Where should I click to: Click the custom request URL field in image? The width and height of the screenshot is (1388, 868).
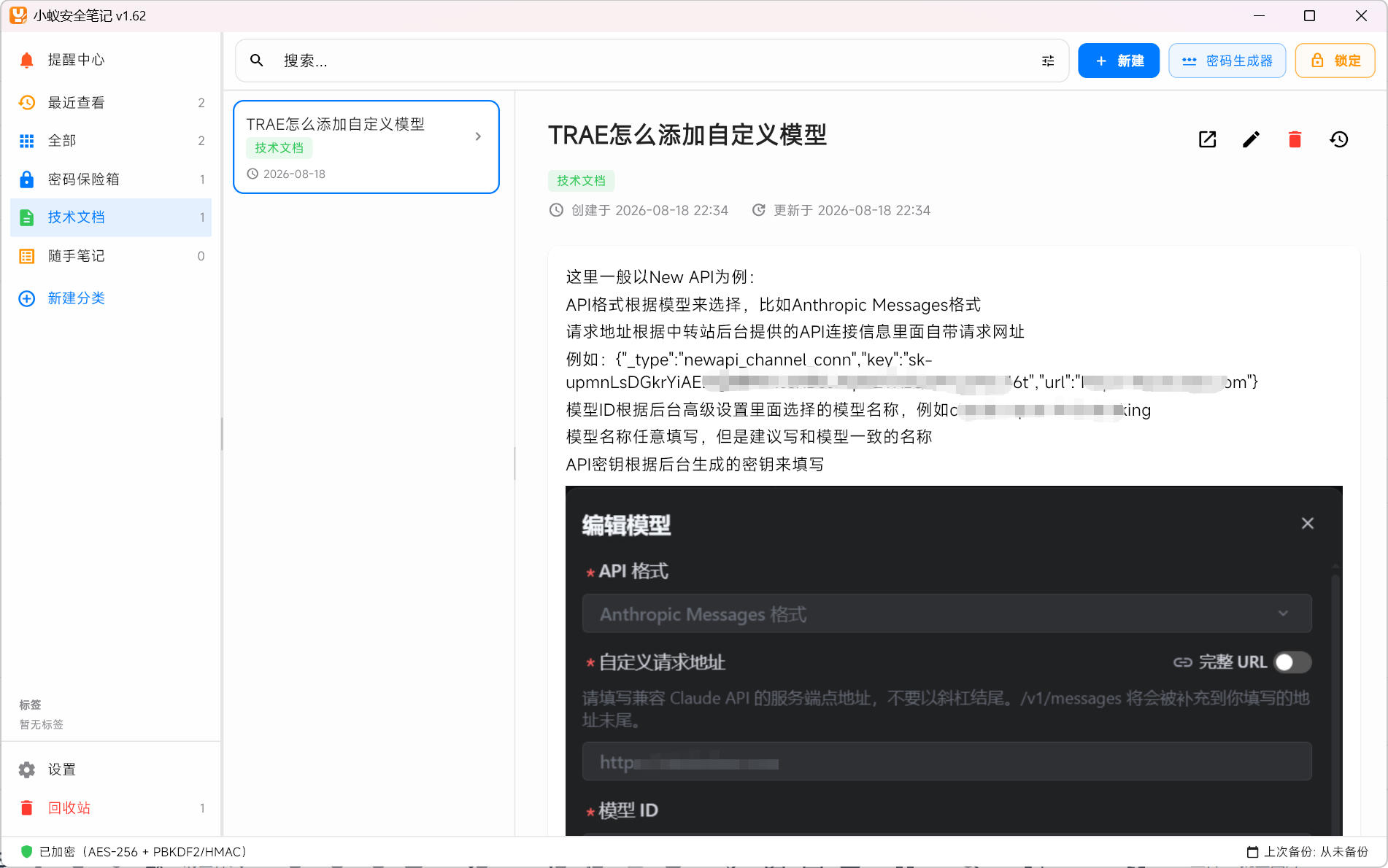(947, 762)
